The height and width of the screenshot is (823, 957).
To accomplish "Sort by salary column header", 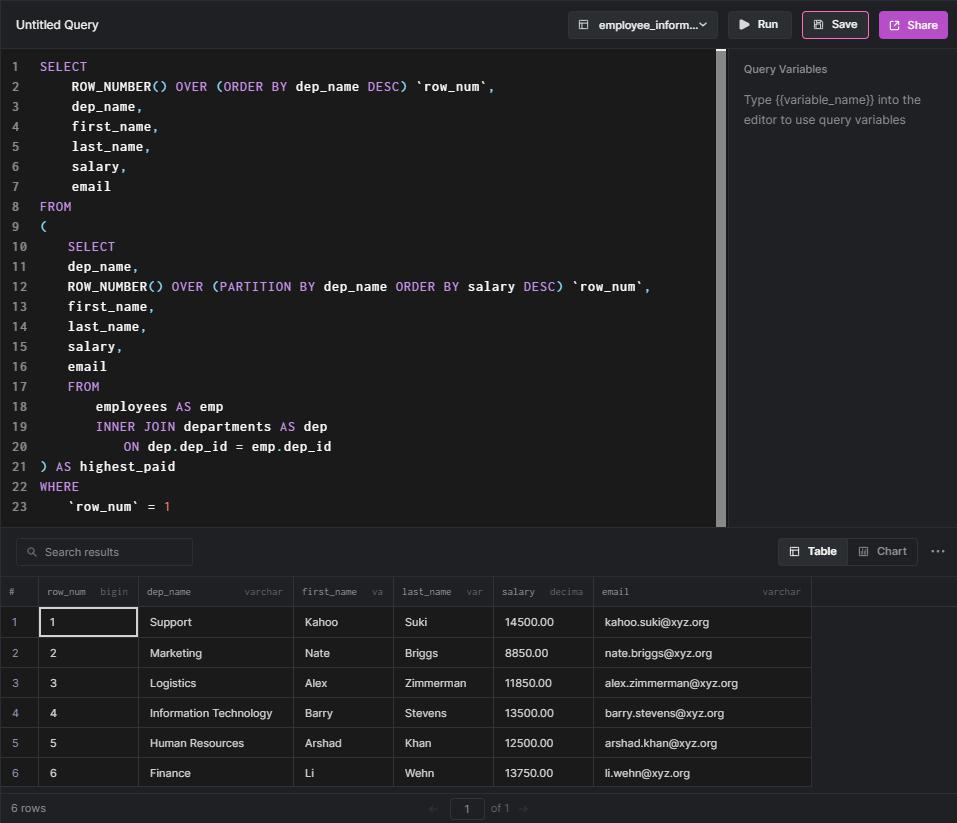I will 543,592.
